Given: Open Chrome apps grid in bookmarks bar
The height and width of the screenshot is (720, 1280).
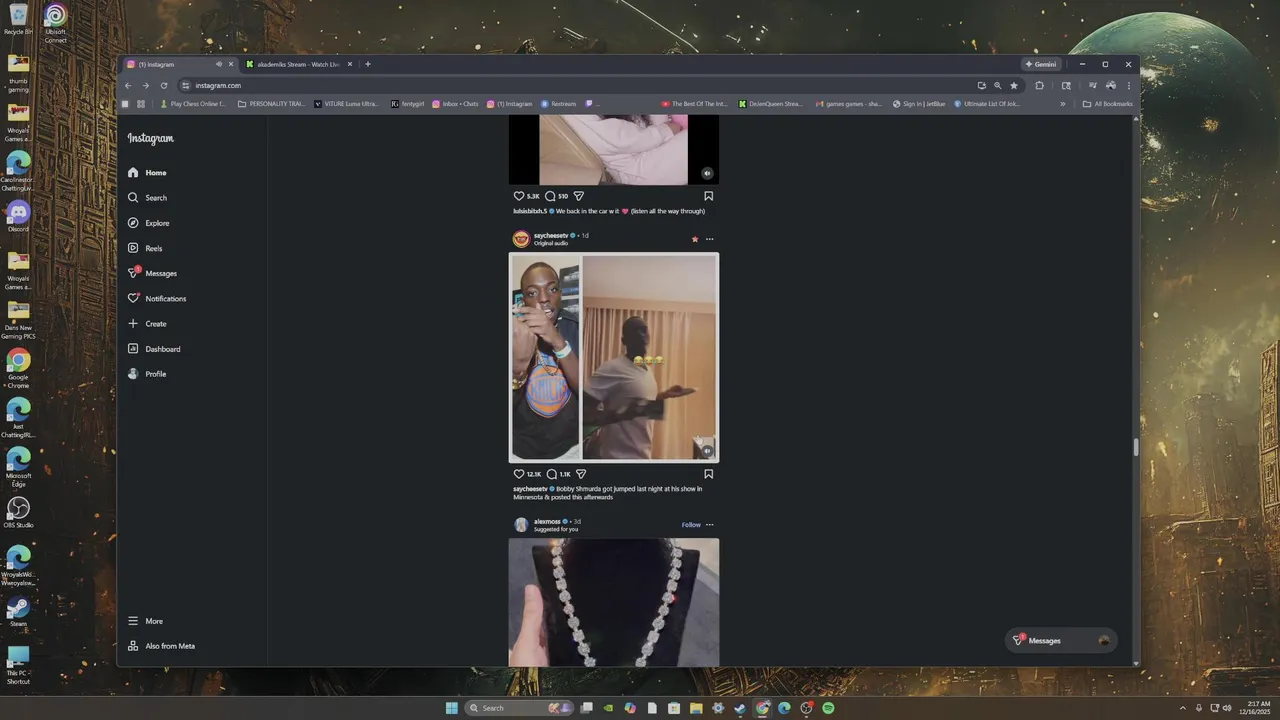Looking at the screenshot, I should pyautogui.click(x=141, y=104).
